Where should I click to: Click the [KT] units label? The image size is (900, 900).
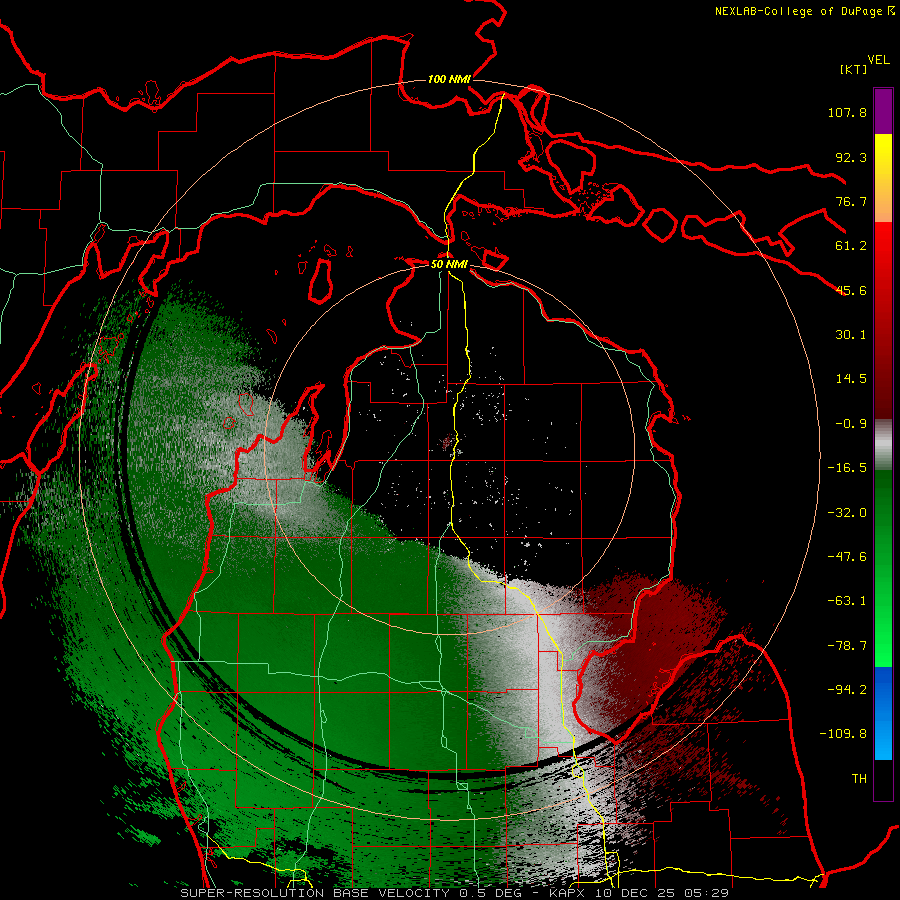853,69
